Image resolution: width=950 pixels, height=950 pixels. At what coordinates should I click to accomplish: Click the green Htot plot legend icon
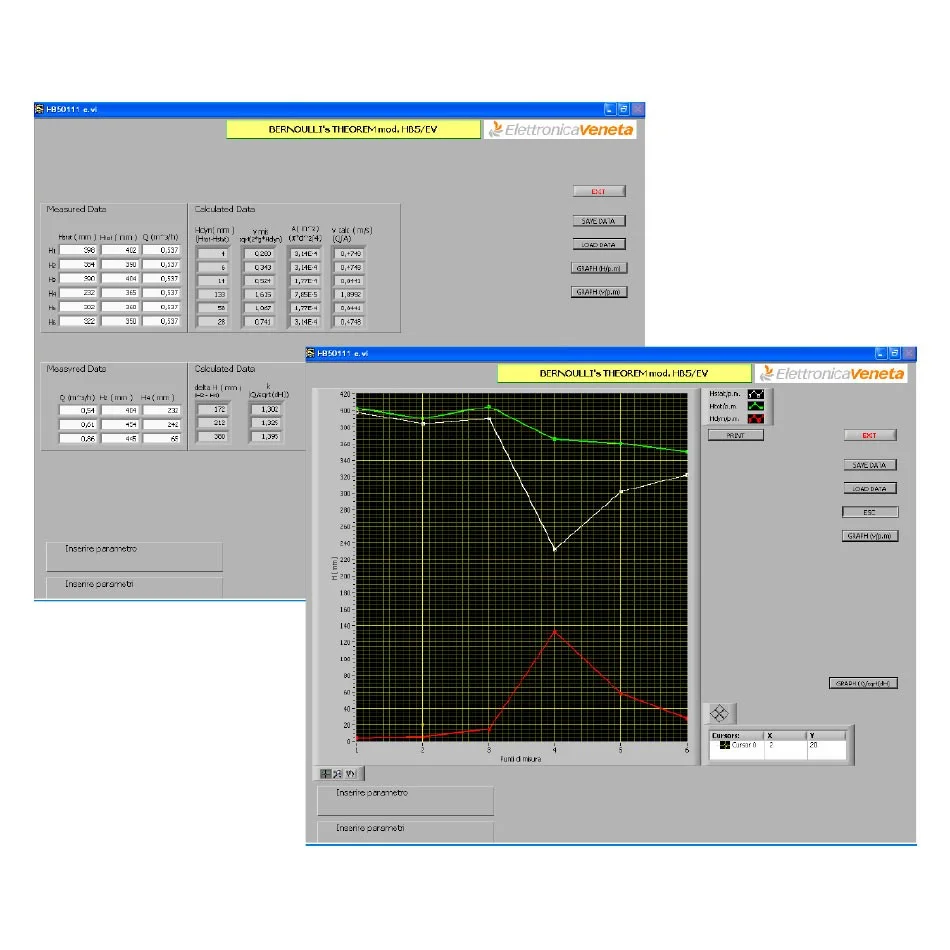tap(755, 406)
